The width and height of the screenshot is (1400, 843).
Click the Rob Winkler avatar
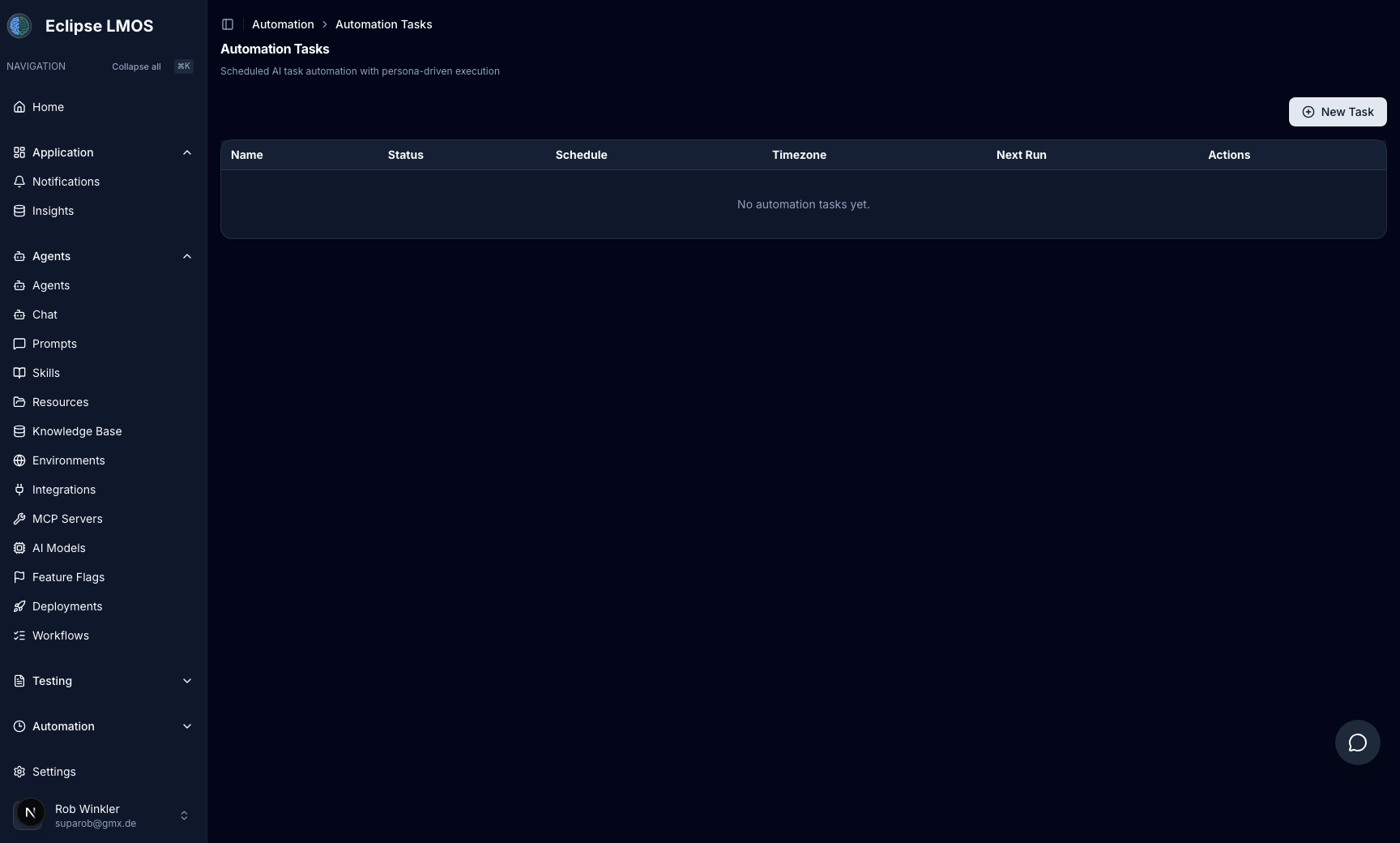pyautogui.click(x=30, y=813)
